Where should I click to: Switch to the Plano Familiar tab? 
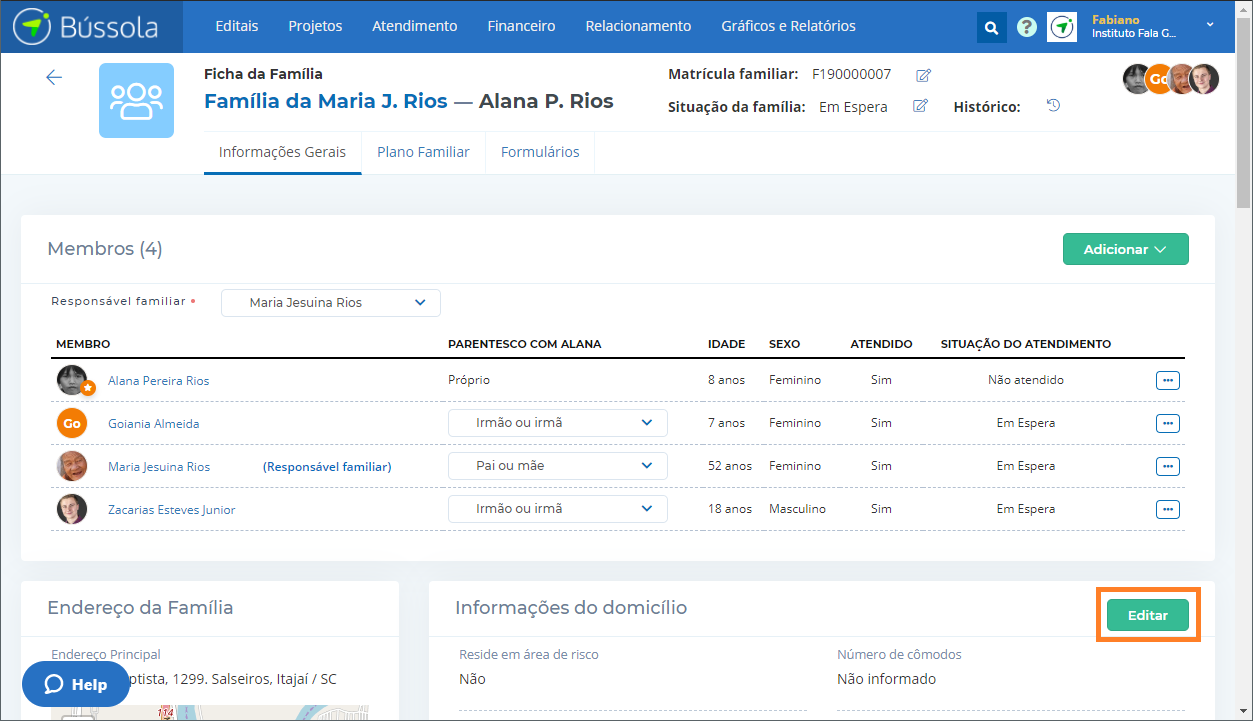[x=423, y=152]
